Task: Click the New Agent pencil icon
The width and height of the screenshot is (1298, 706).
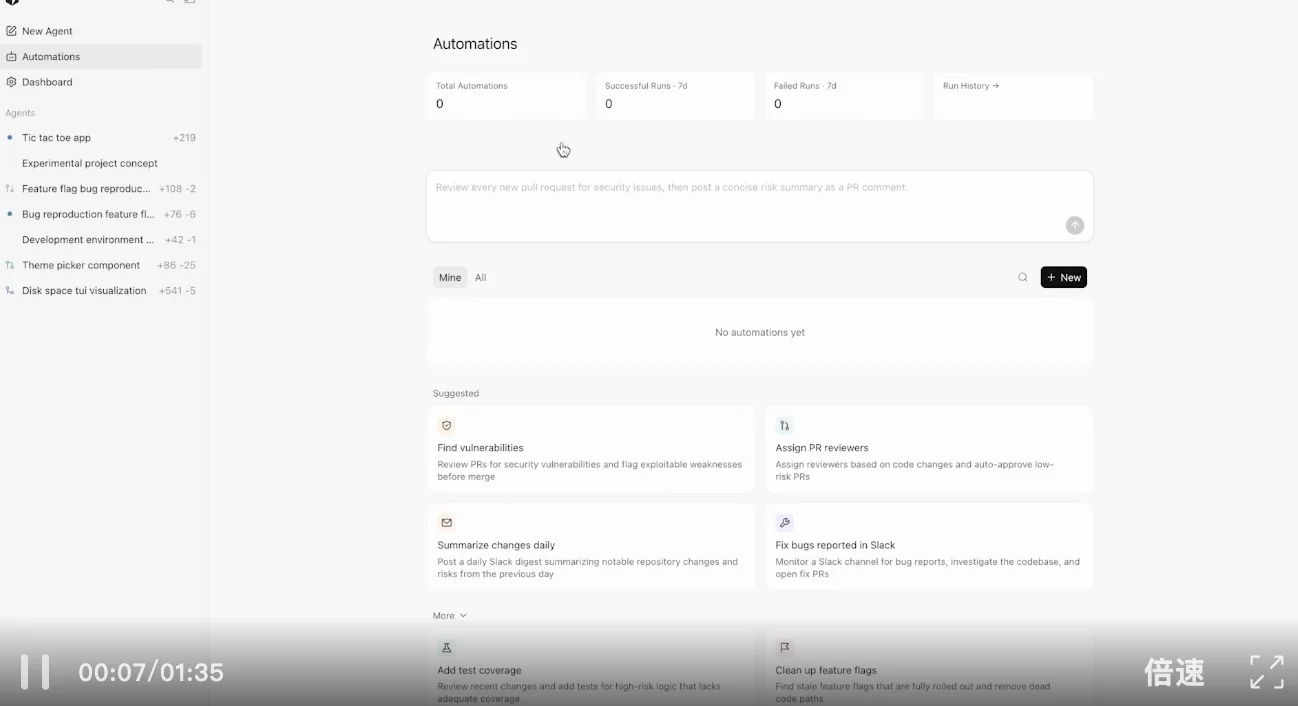Action: coord(11,30)
